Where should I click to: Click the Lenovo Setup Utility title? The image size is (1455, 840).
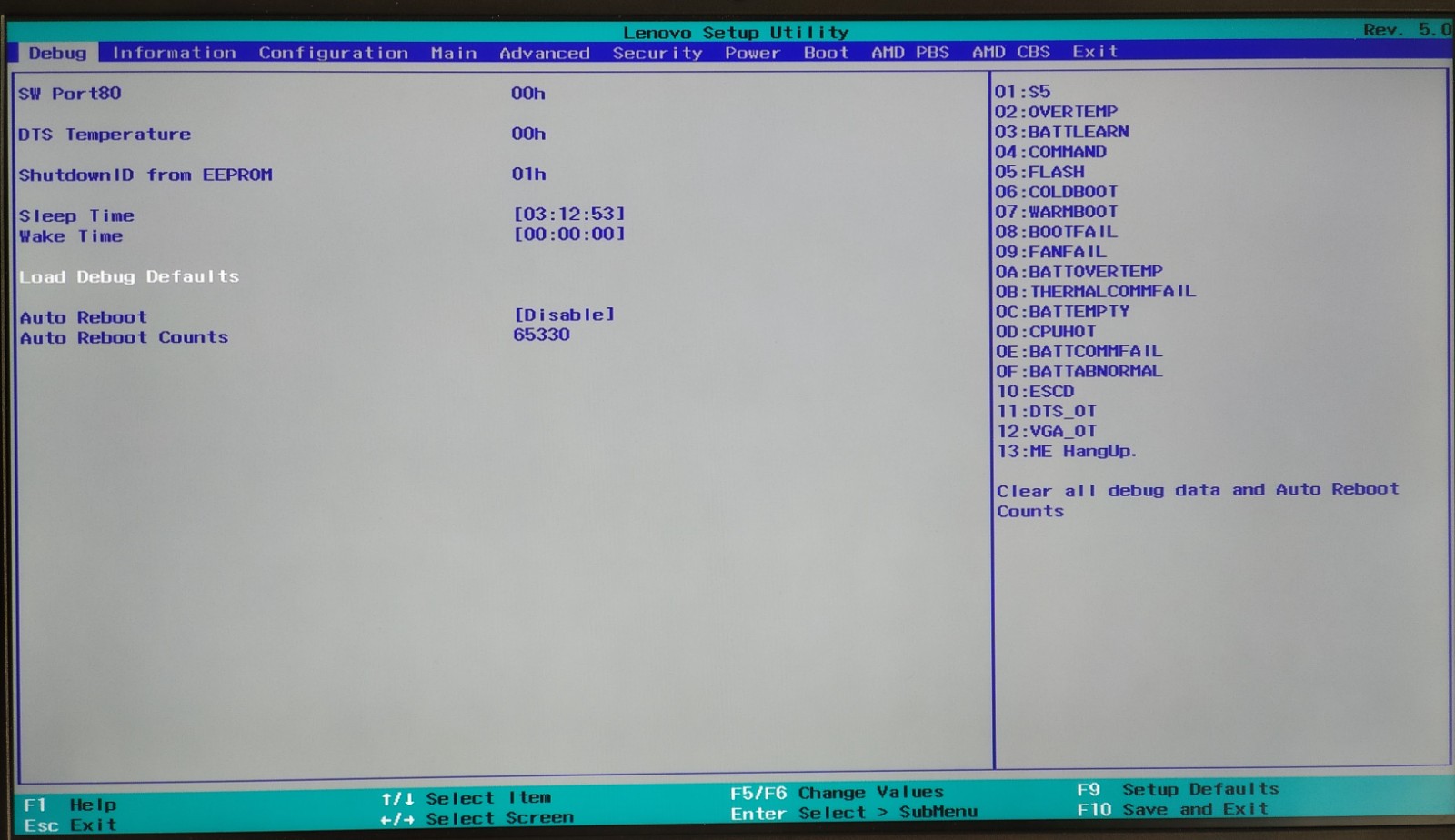click(735, 33)
